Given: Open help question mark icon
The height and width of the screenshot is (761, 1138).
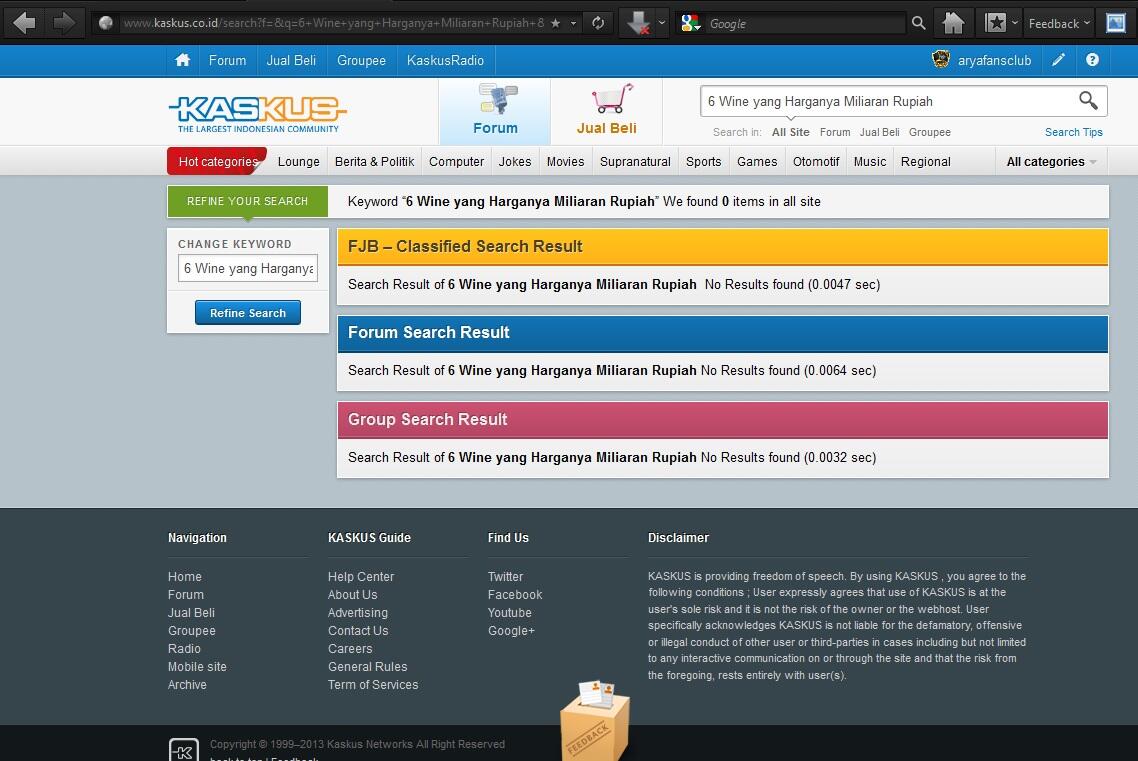Looking at the screenshot, I should [1092, 60].
